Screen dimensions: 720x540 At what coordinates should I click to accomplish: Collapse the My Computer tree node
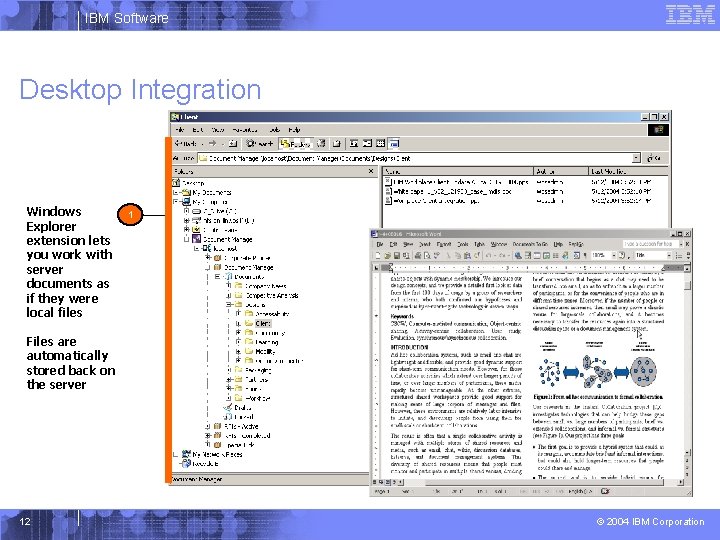click(175, 202)
